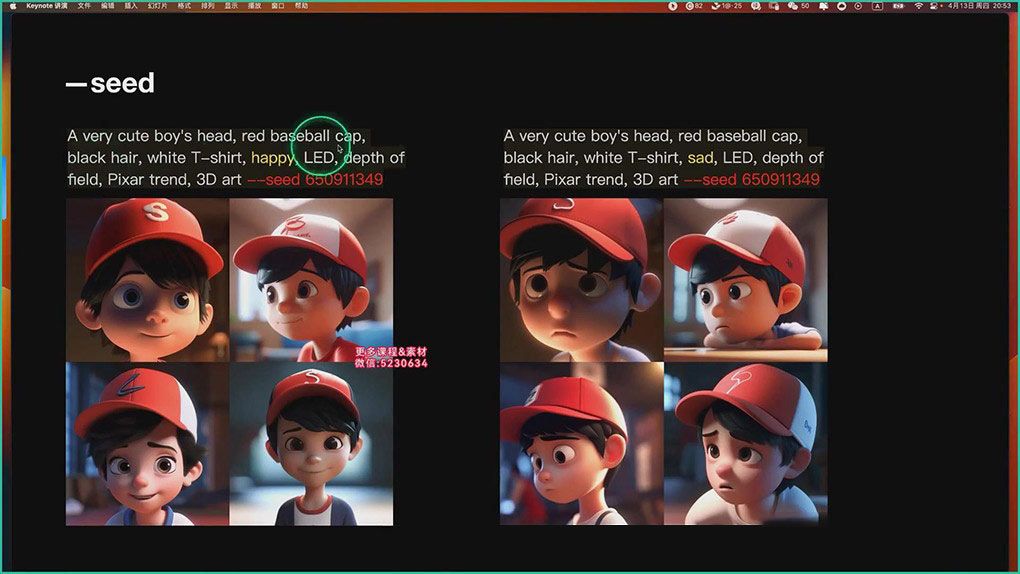Click the word 'happy' in left prompt
This screenshot has width=1020, height=574.
pos(272,158)
